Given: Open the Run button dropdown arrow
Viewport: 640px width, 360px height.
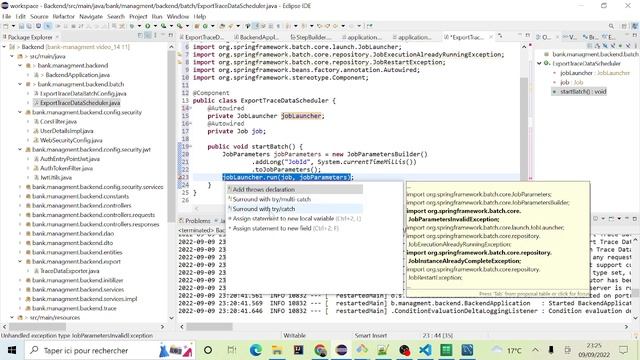Looking at the screenshot, I should click(x=155, y=26).
